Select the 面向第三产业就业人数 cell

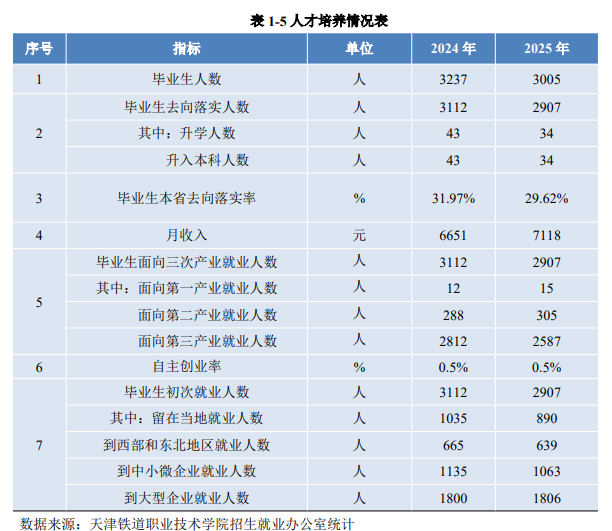click(187, 341)
